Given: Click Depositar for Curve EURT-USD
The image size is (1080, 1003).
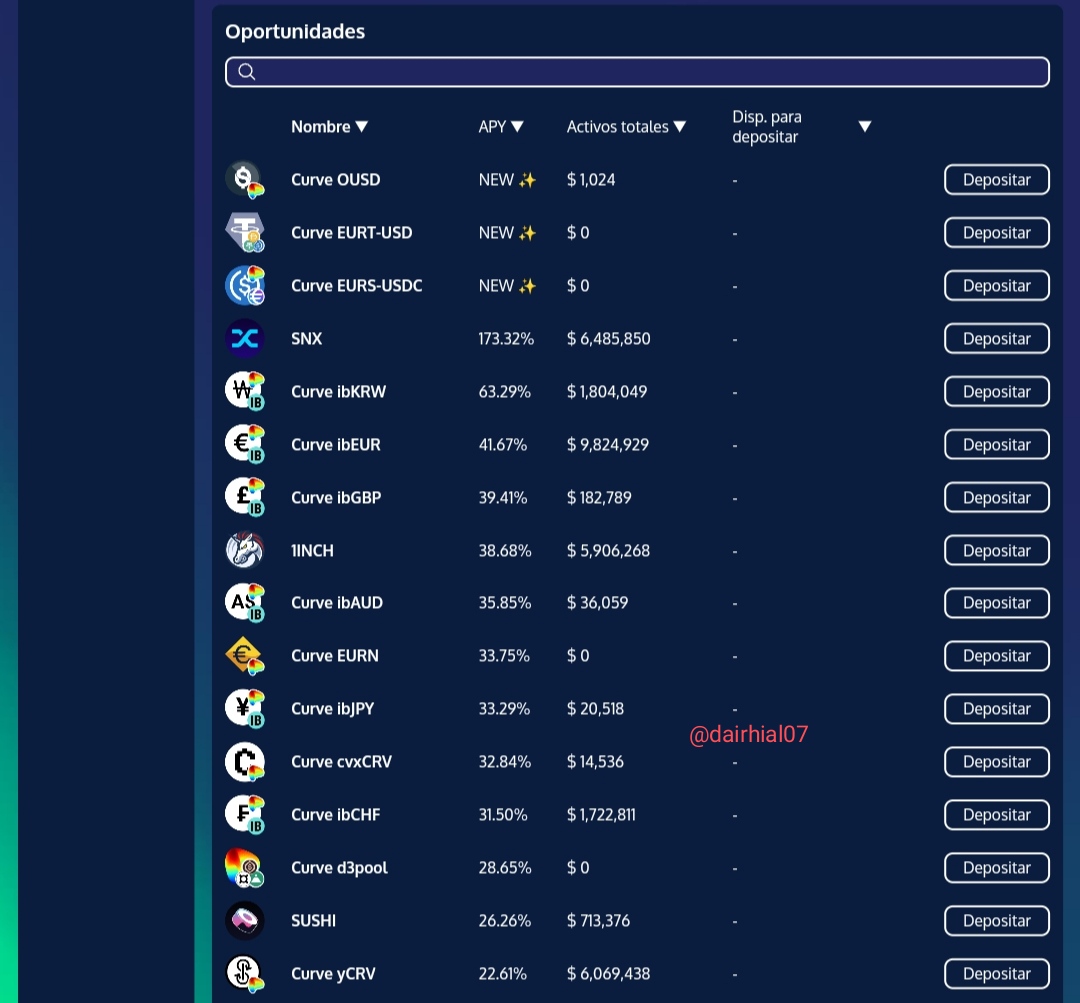Looking at the screenshot, I should pos(997,233).
